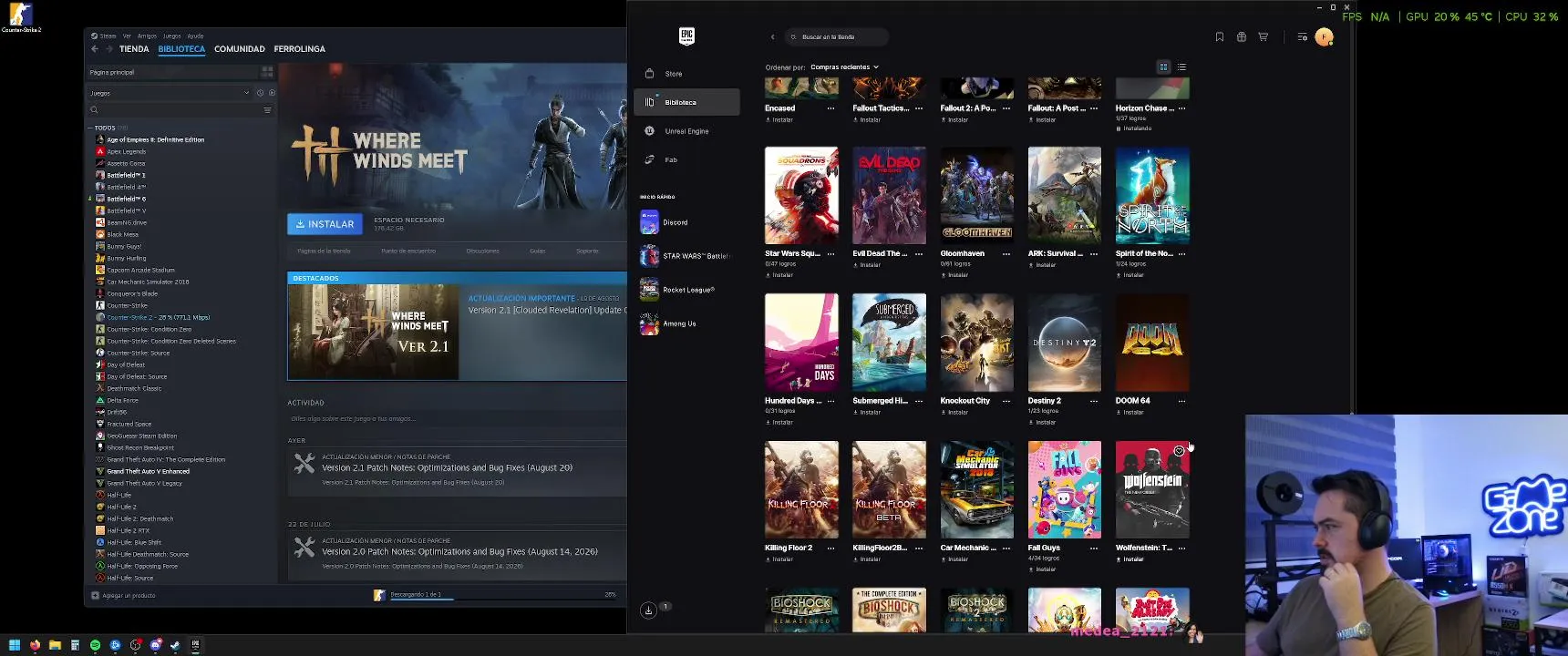1568x656 pixels.
Task: Click INSTALAR for Where Winds Meet
Action: (325, 224)
